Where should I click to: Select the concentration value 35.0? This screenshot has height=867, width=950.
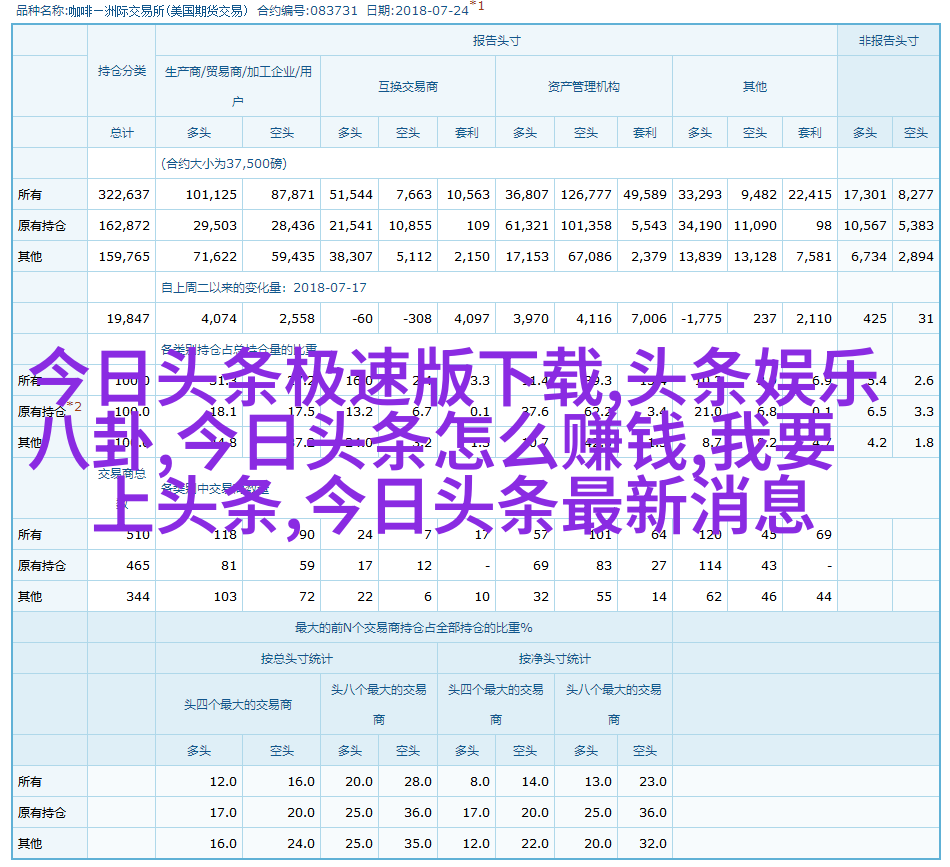click(x=417, y=843)
